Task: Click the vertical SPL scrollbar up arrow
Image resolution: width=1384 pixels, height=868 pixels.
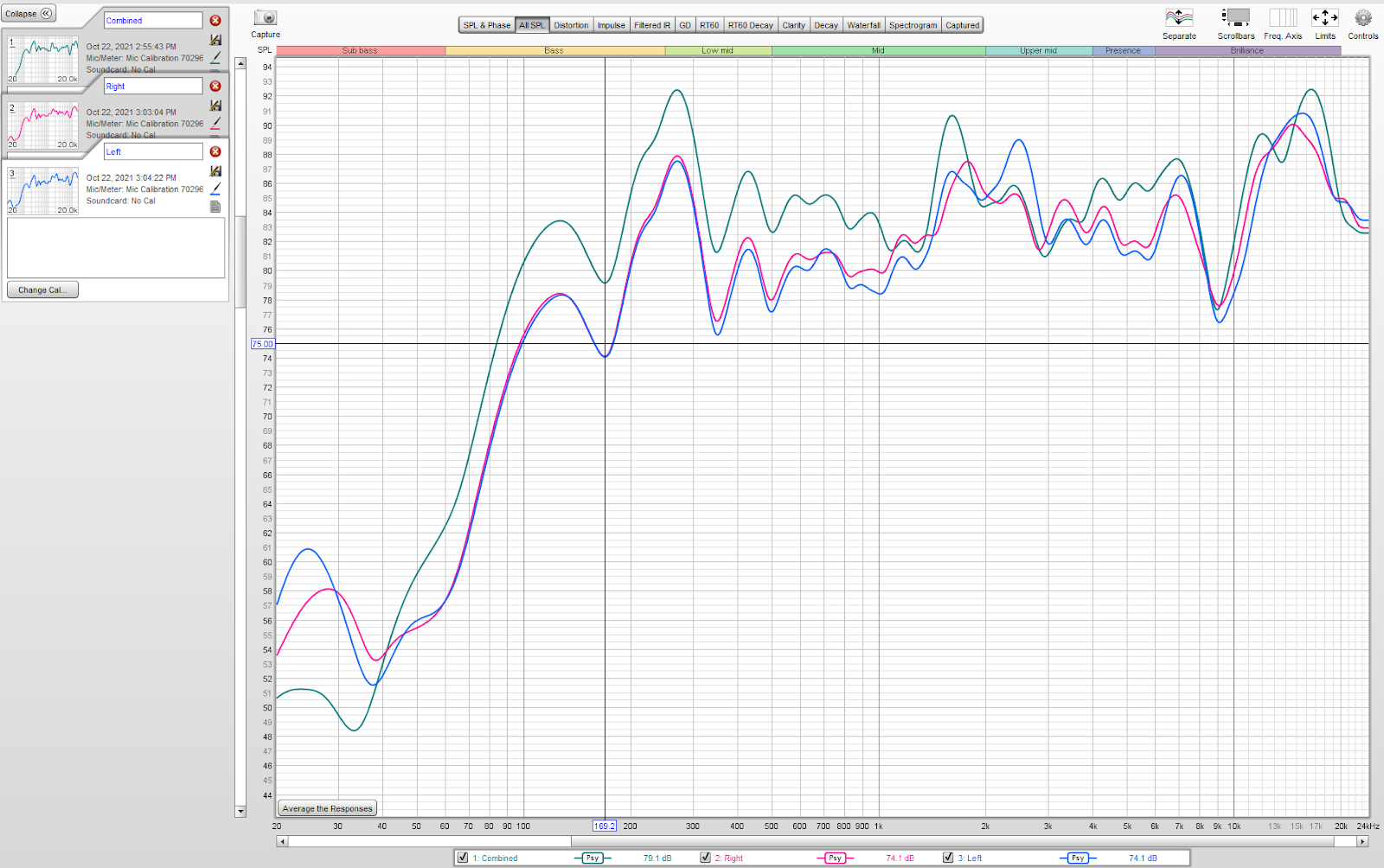Action: (240, 63)
